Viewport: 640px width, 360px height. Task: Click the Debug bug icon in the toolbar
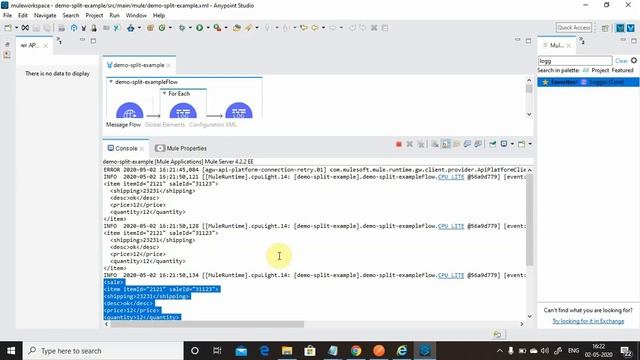point(182,28)
